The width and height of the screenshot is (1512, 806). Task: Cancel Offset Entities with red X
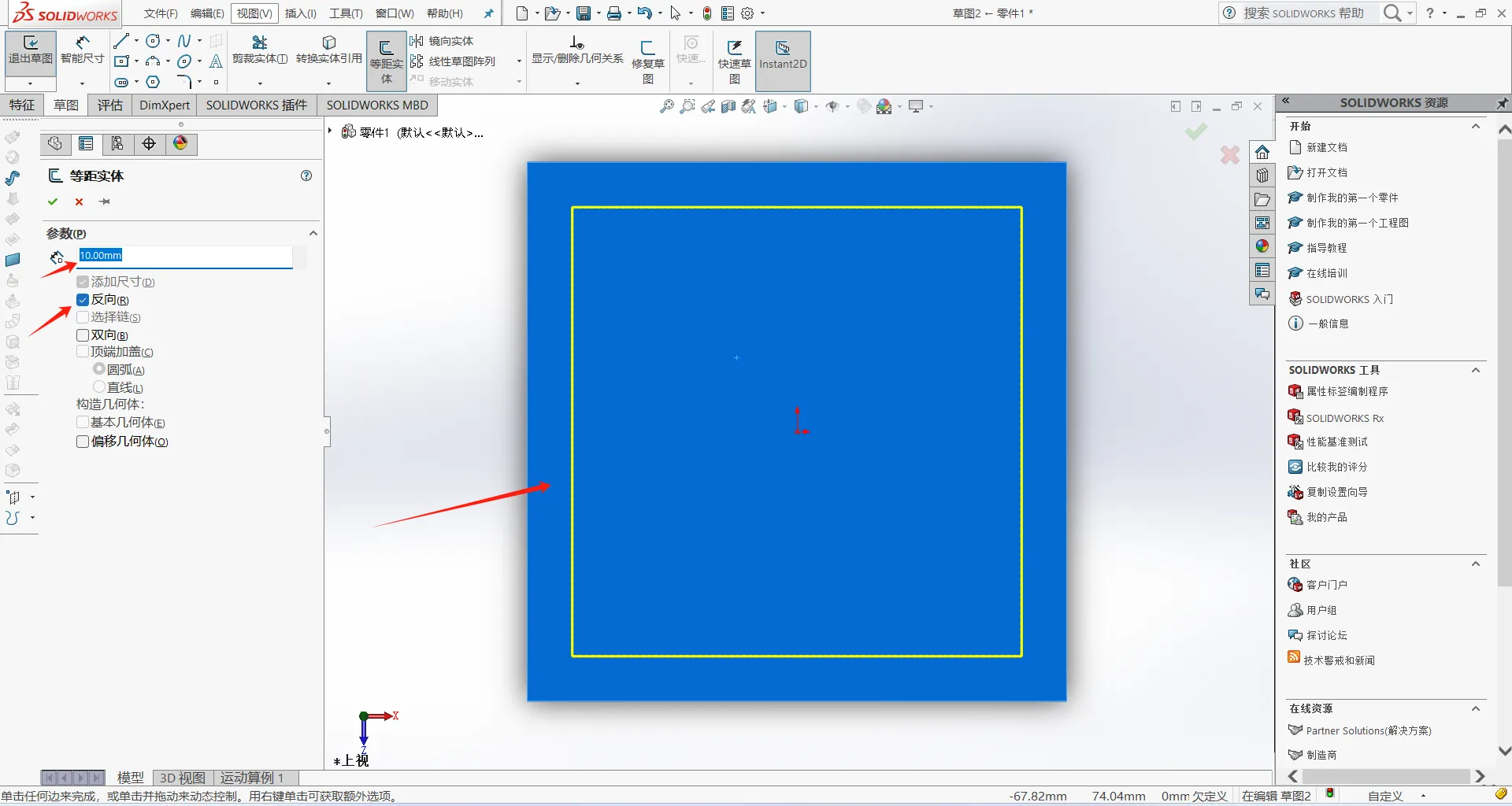tap(79, 201)
